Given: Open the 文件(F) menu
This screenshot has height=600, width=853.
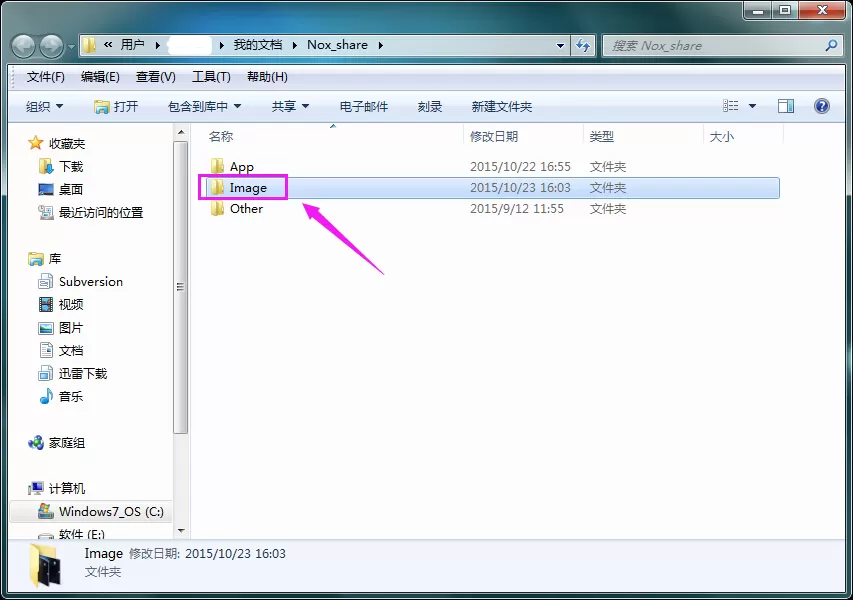Looking at the screenshot, I should pyautogui.click(x=46, y=77).
